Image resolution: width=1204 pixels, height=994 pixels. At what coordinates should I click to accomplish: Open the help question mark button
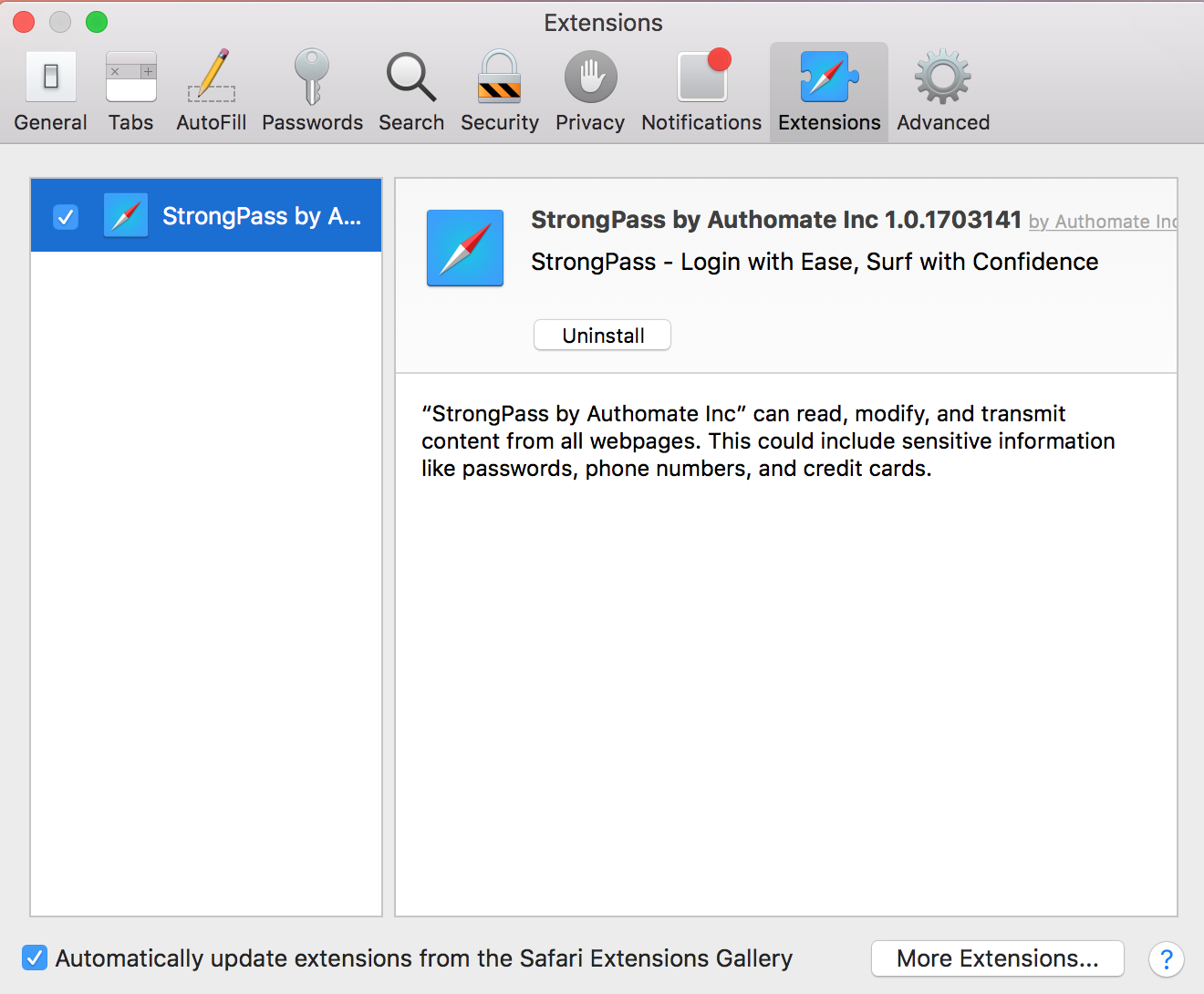1166,959
